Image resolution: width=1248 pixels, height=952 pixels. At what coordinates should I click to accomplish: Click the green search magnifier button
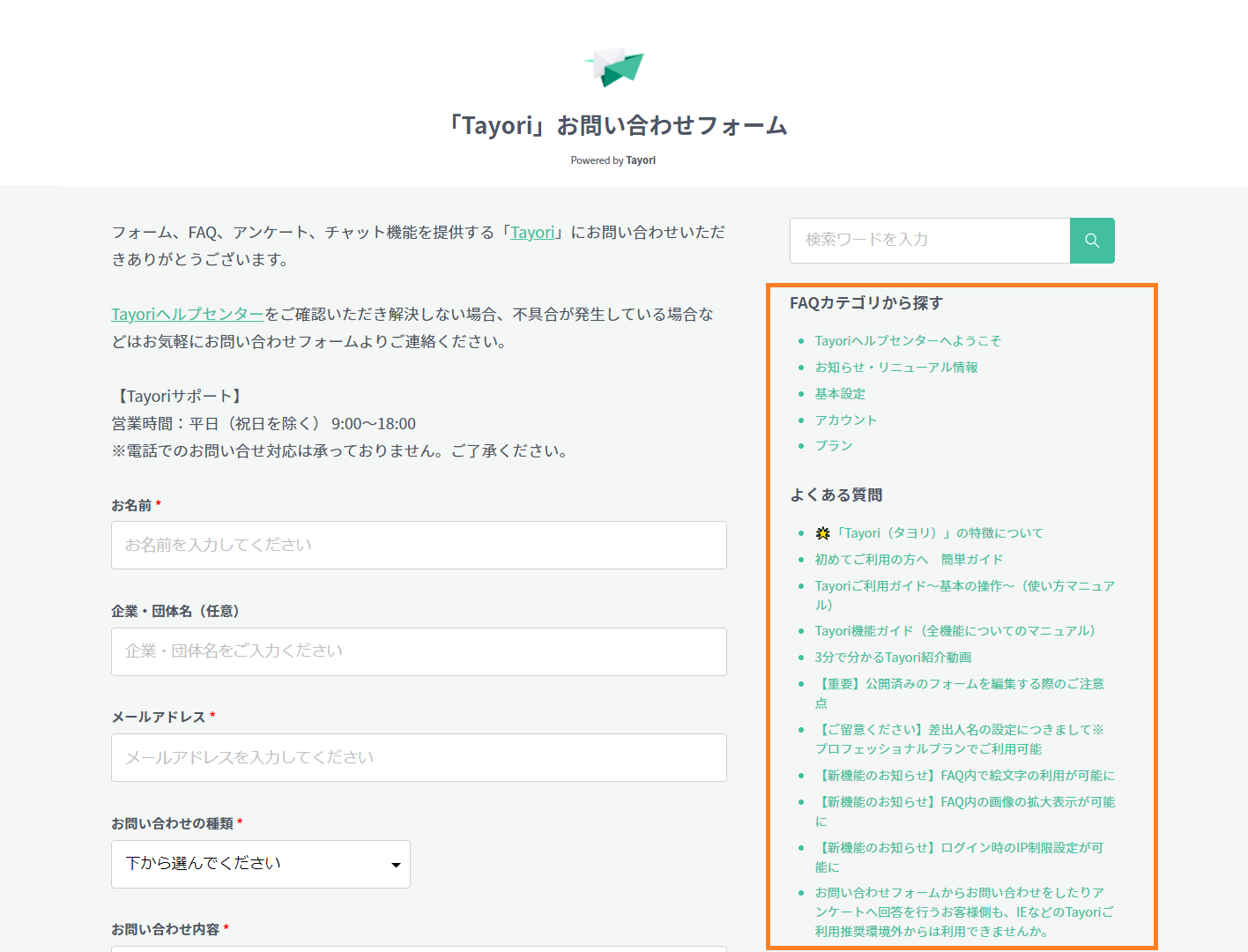click(x=1092, y=241)
